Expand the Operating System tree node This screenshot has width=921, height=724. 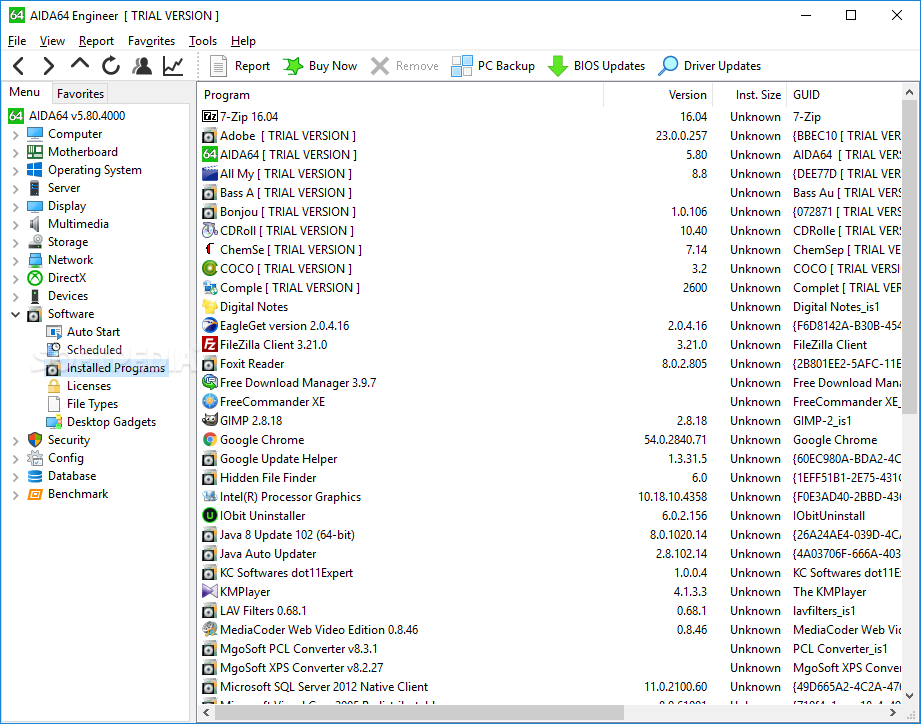tap(16, 171)
